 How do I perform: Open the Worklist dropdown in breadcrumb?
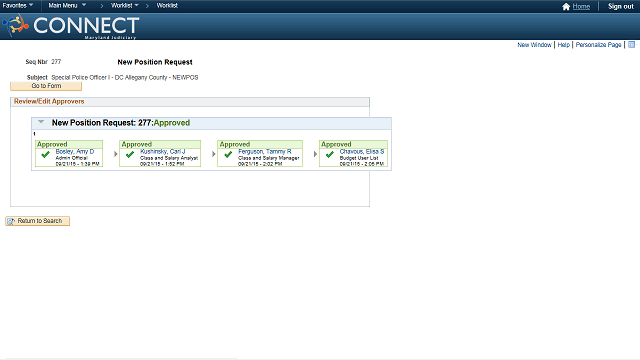[124, 5]
